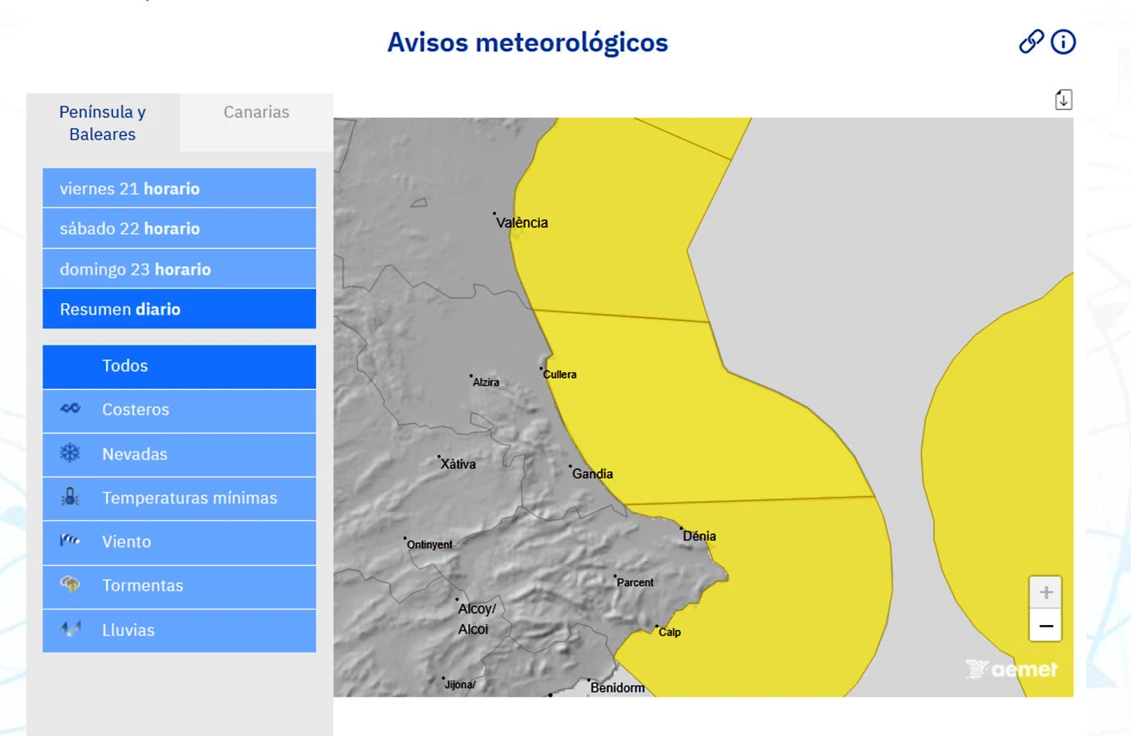Pick the Tormentas storm cloud icon
Viewport: 1131px width, 736px height.
click(70, 585)
